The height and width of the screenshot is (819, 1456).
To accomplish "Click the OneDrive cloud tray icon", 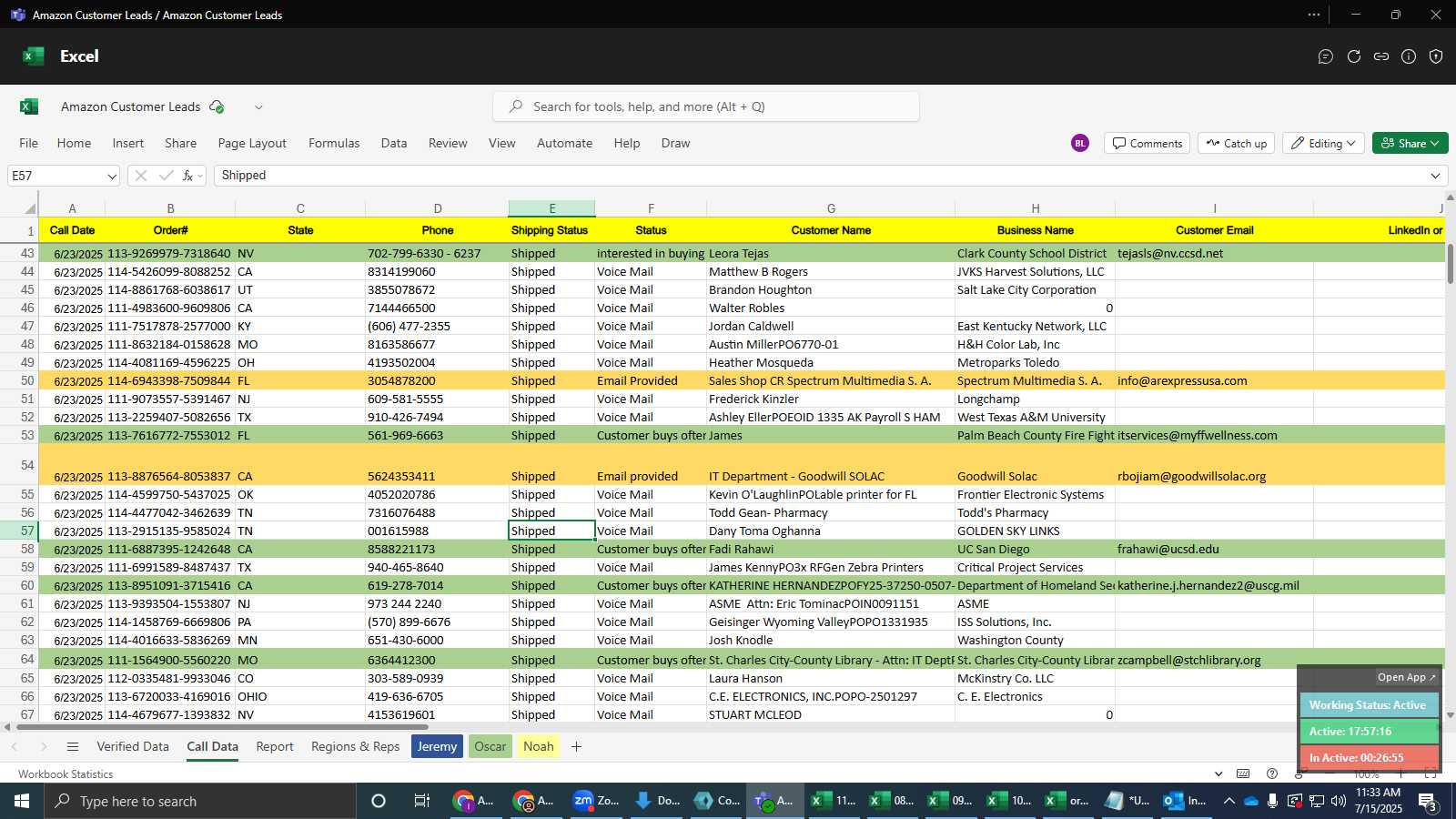I will click(1251, 801).
